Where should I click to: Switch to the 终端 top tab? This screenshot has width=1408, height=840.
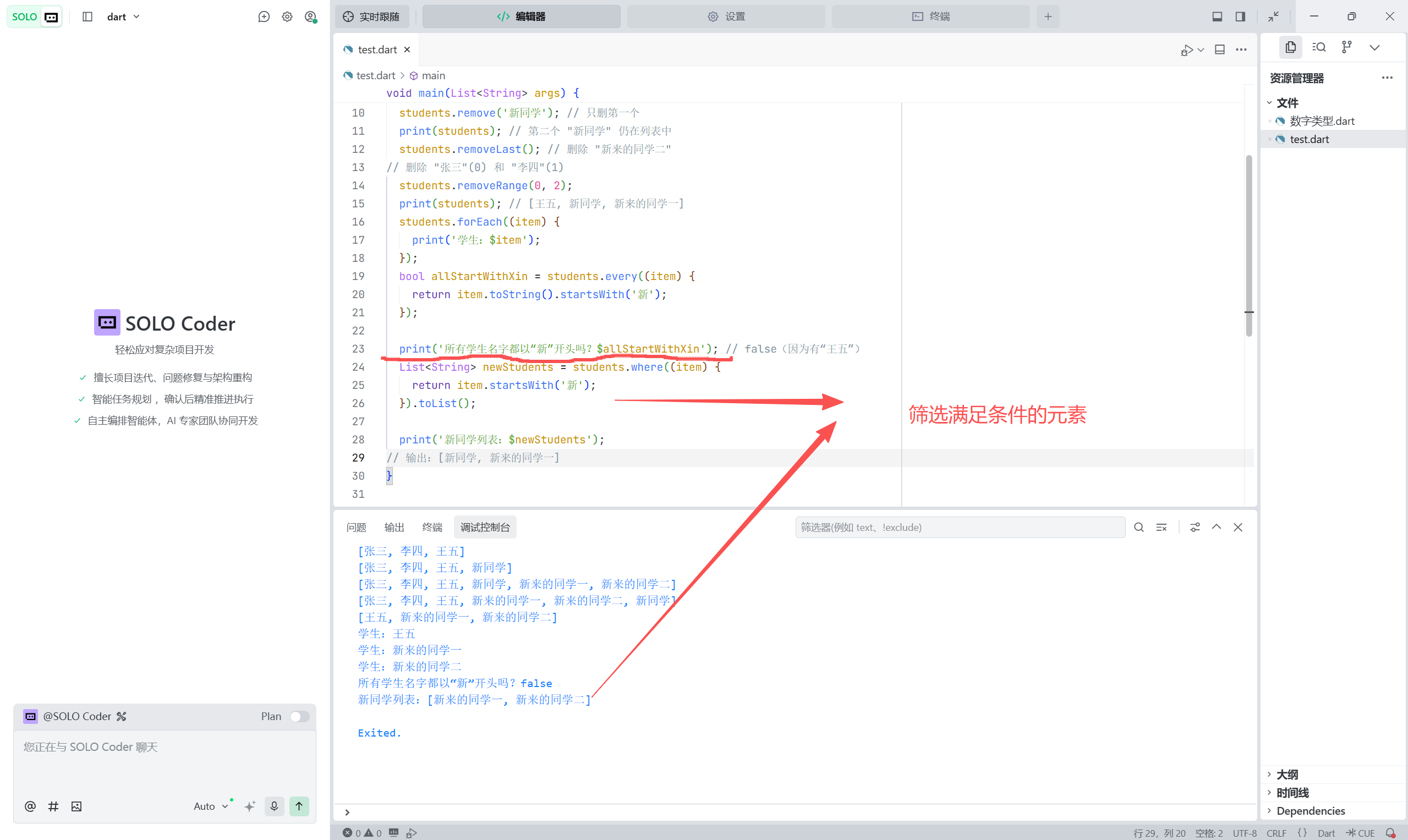point(930,17)
